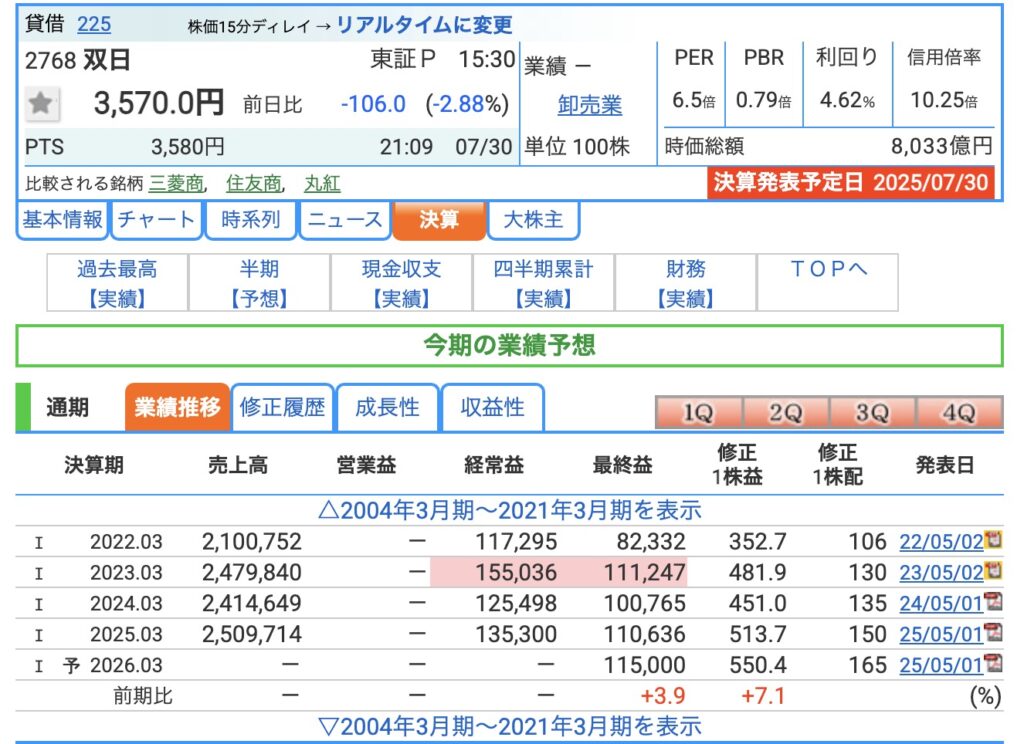Open 25/05/01 link on 2026.03 row
1024x744 pixels.
(x=941, y=665)
